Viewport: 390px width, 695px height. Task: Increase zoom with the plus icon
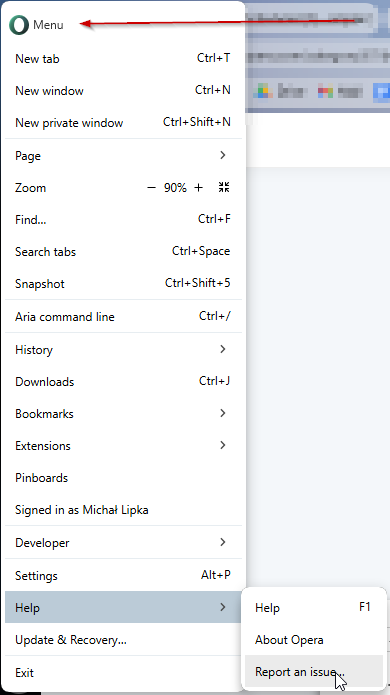click(199, 188)
